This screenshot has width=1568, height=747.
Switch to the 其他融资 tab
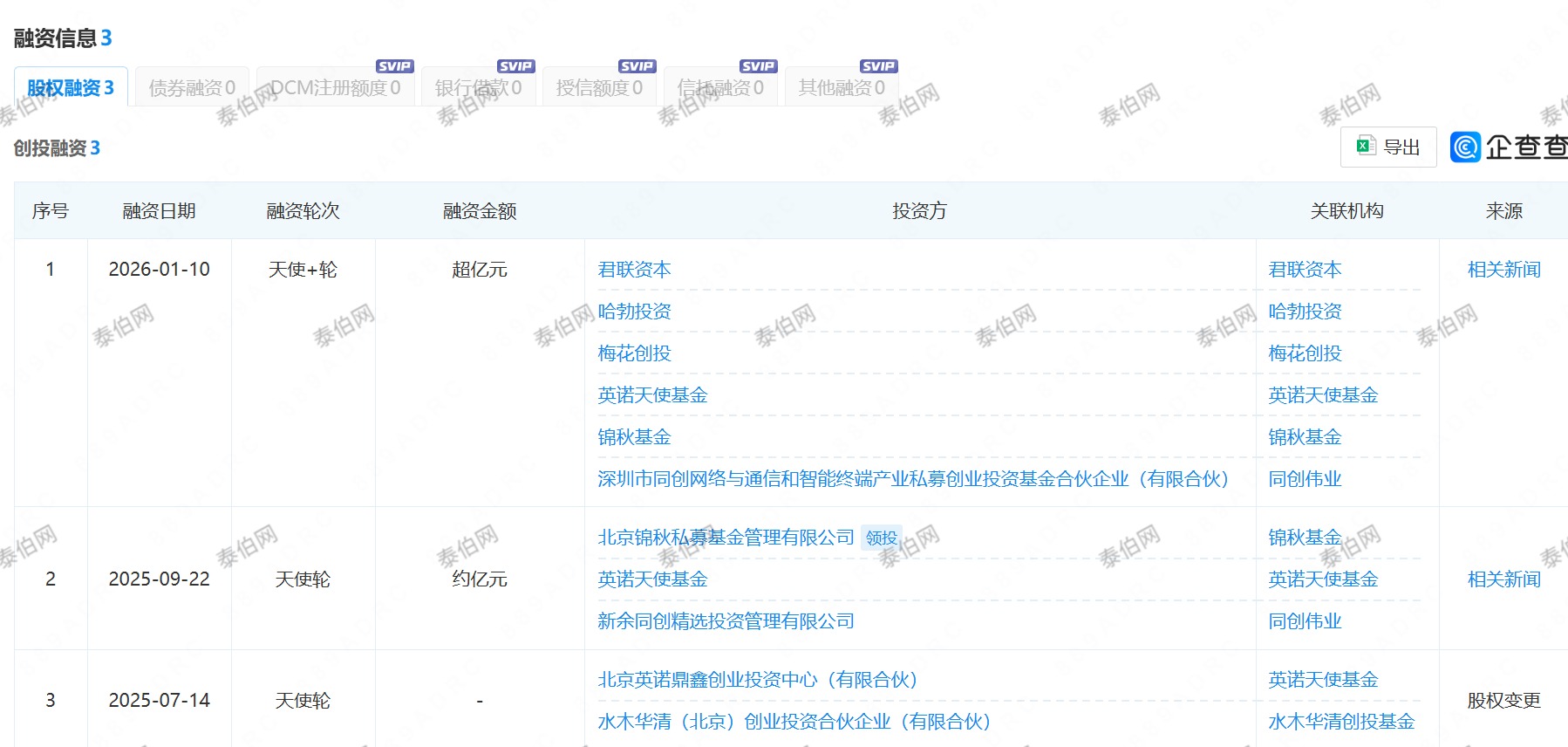842,88
